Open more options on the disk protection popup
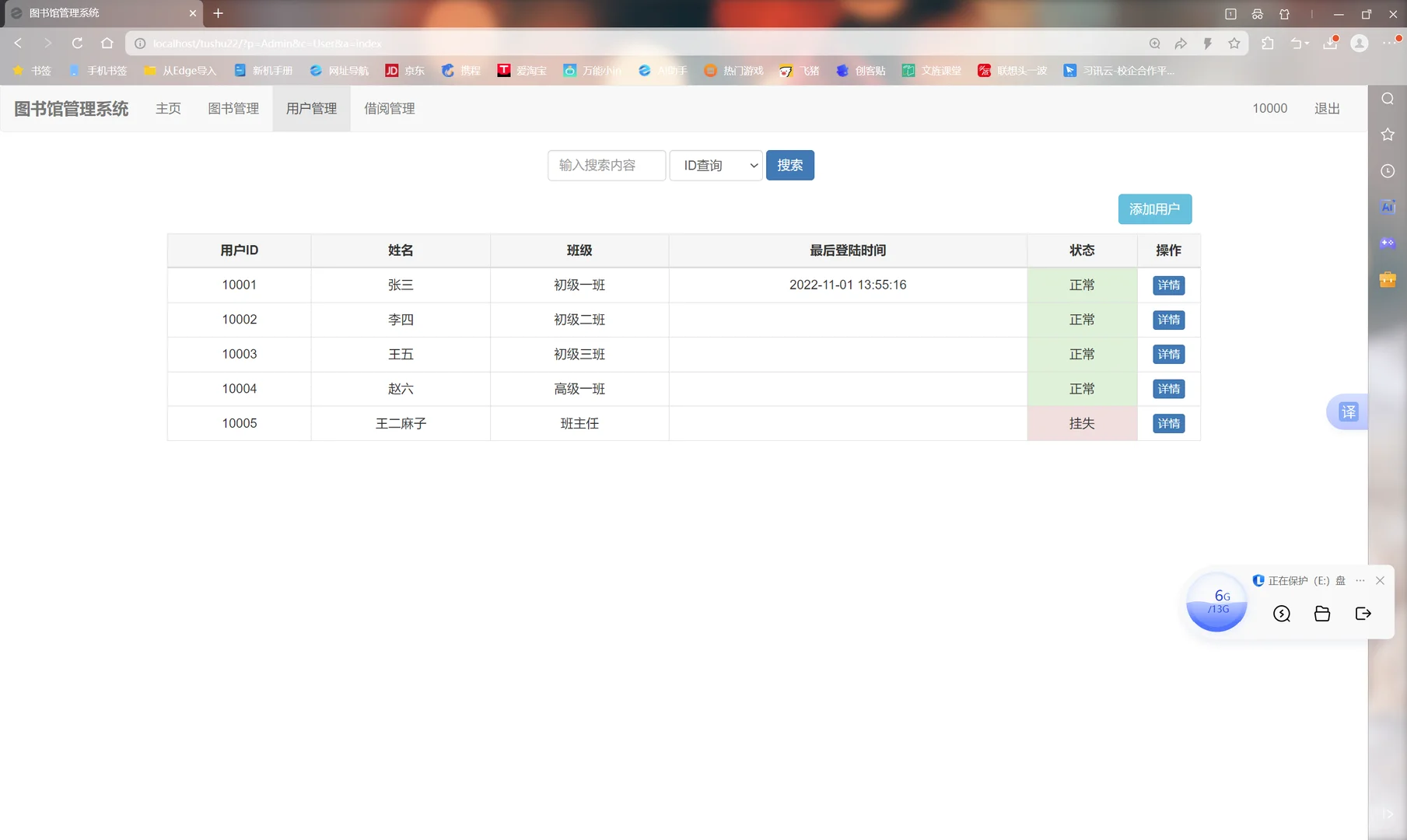This screenshot has width=1407, height=840. [x=1360, y=580]
